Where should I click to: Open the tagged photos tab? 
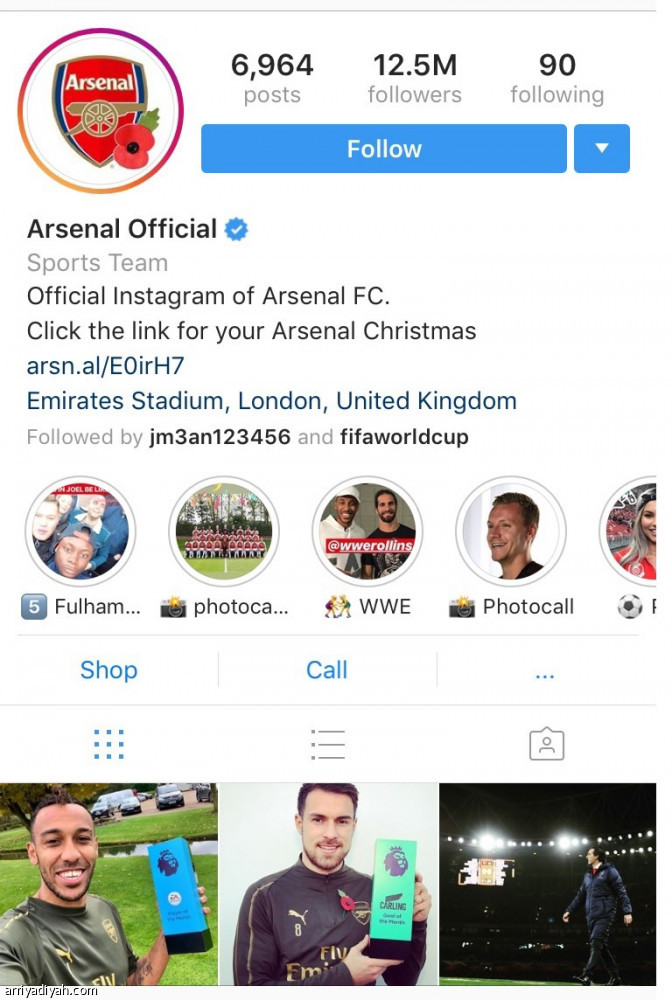click(546, 744)
